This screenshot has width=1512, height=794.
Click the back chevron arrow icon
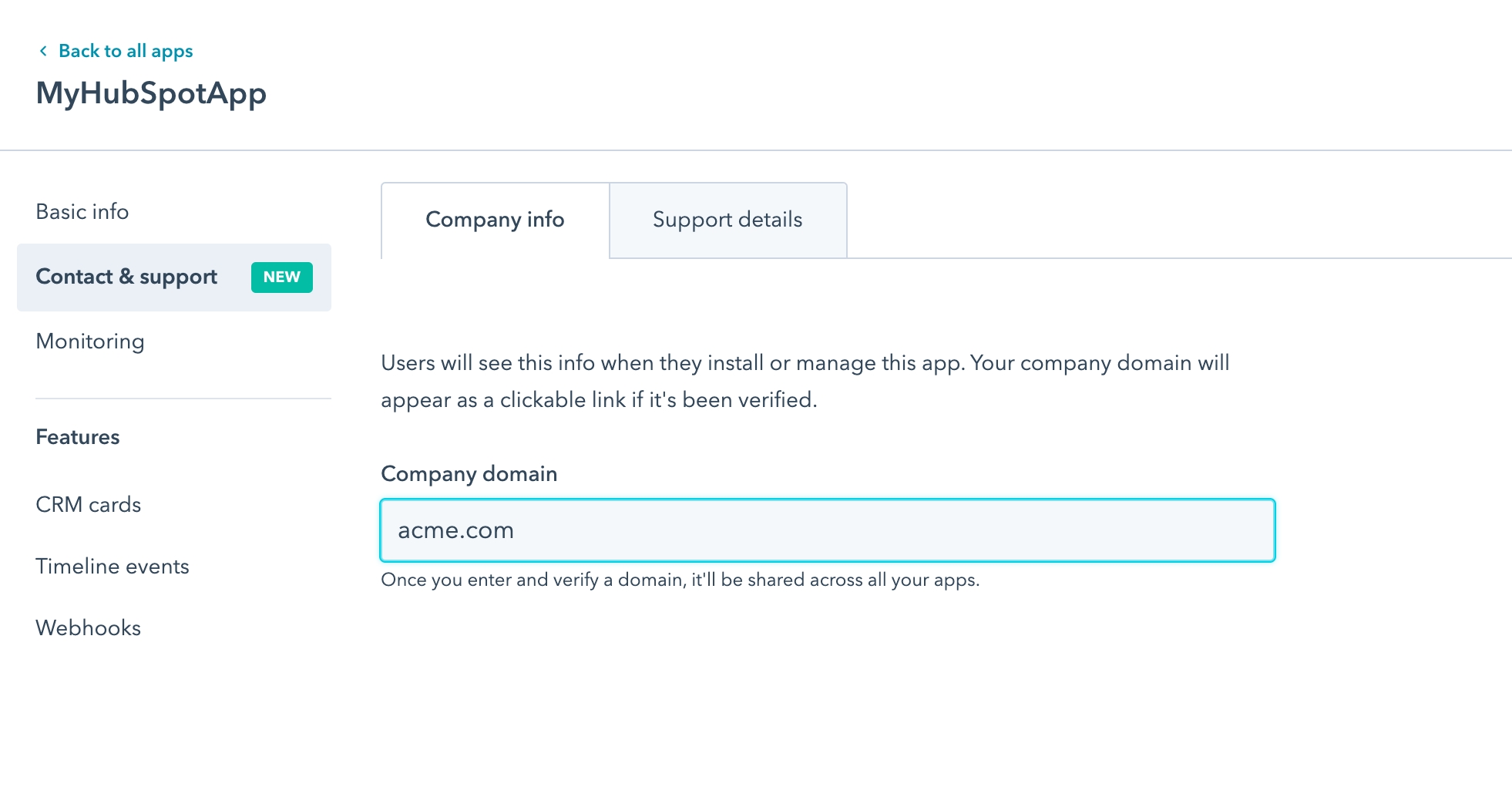43,51
